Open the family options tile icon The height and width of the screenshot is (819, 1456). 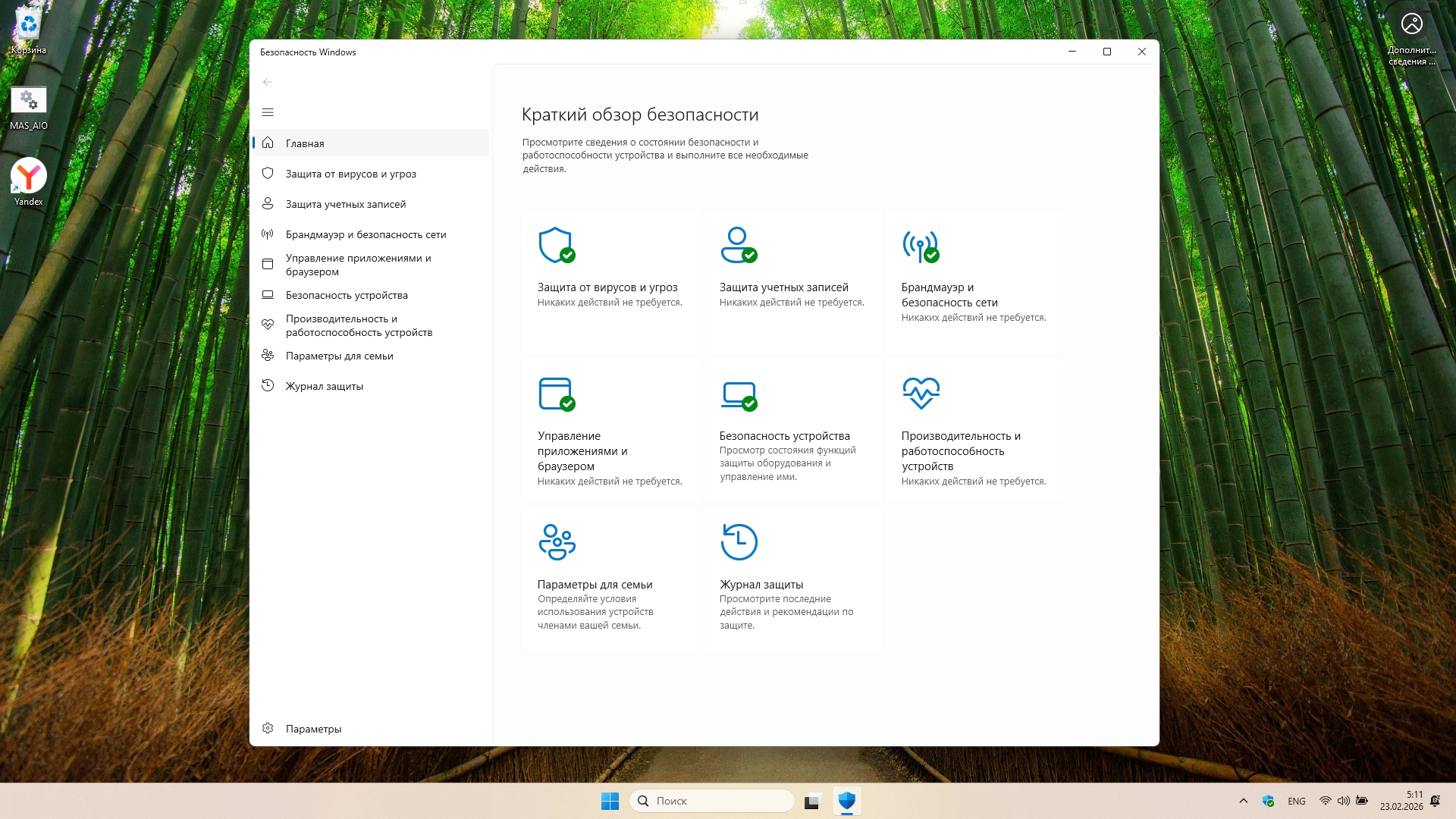pyautogui.click(x=557, y=541)
